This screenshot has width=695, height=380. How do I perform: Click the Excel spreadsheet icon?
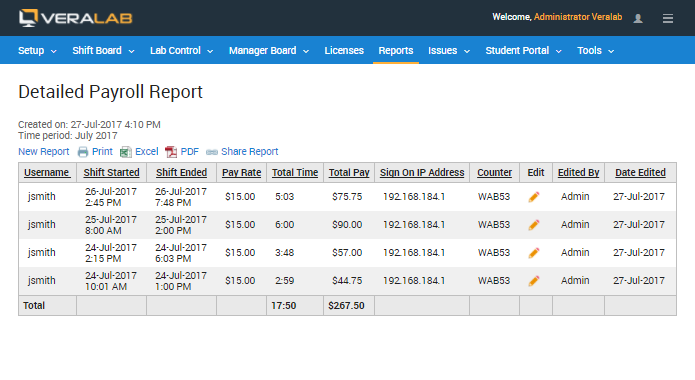(126, 152)
